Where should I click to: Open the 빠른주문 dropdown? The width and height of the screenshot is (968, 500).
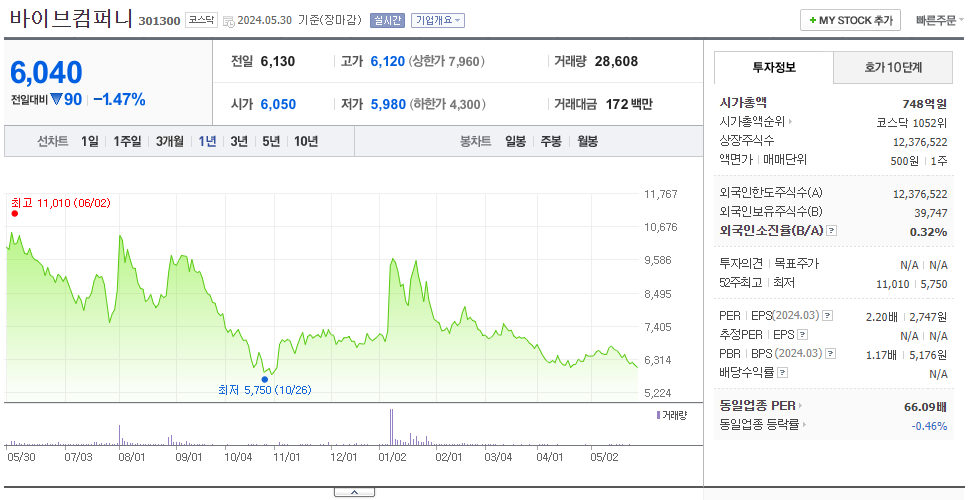(940, 20)
